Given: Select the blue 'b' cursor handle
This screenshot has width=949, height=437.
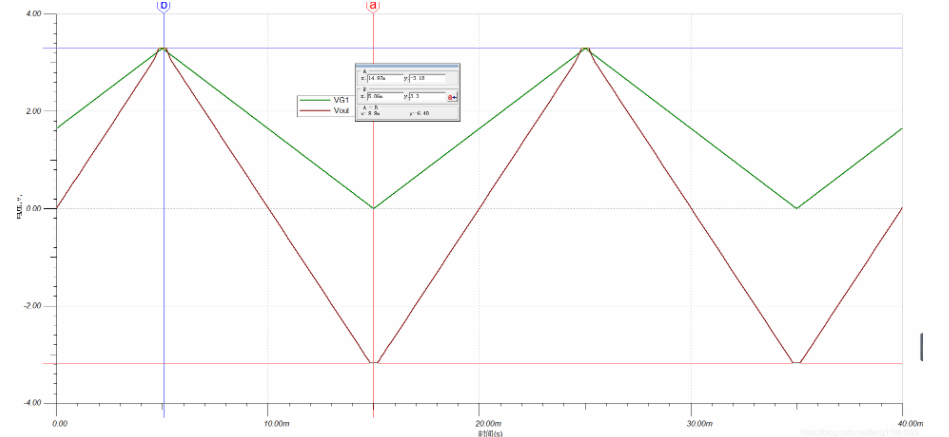Looking at the screenshot, I should 163,6.
